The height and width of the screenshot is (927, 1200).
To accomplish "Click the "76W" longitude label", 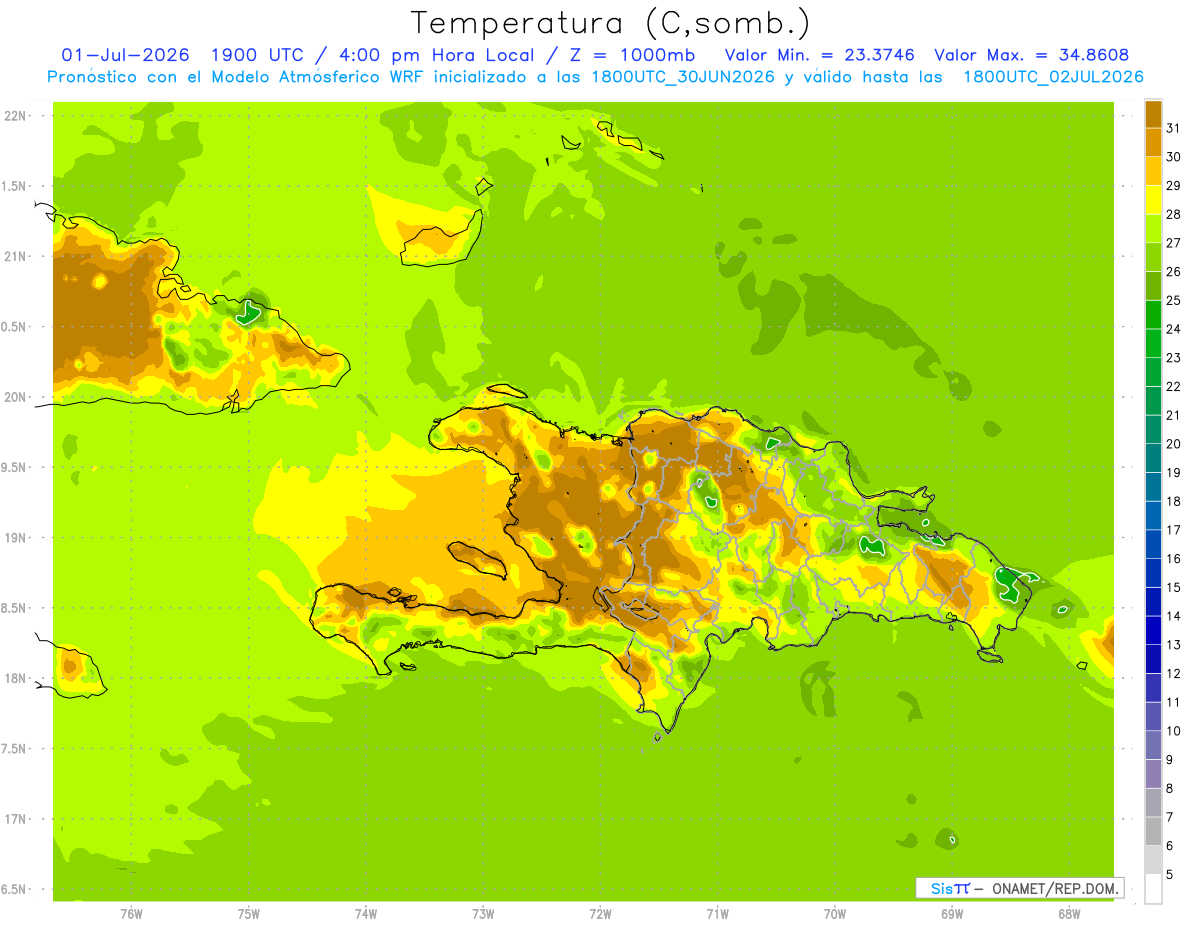I will [x=131, y=915].
